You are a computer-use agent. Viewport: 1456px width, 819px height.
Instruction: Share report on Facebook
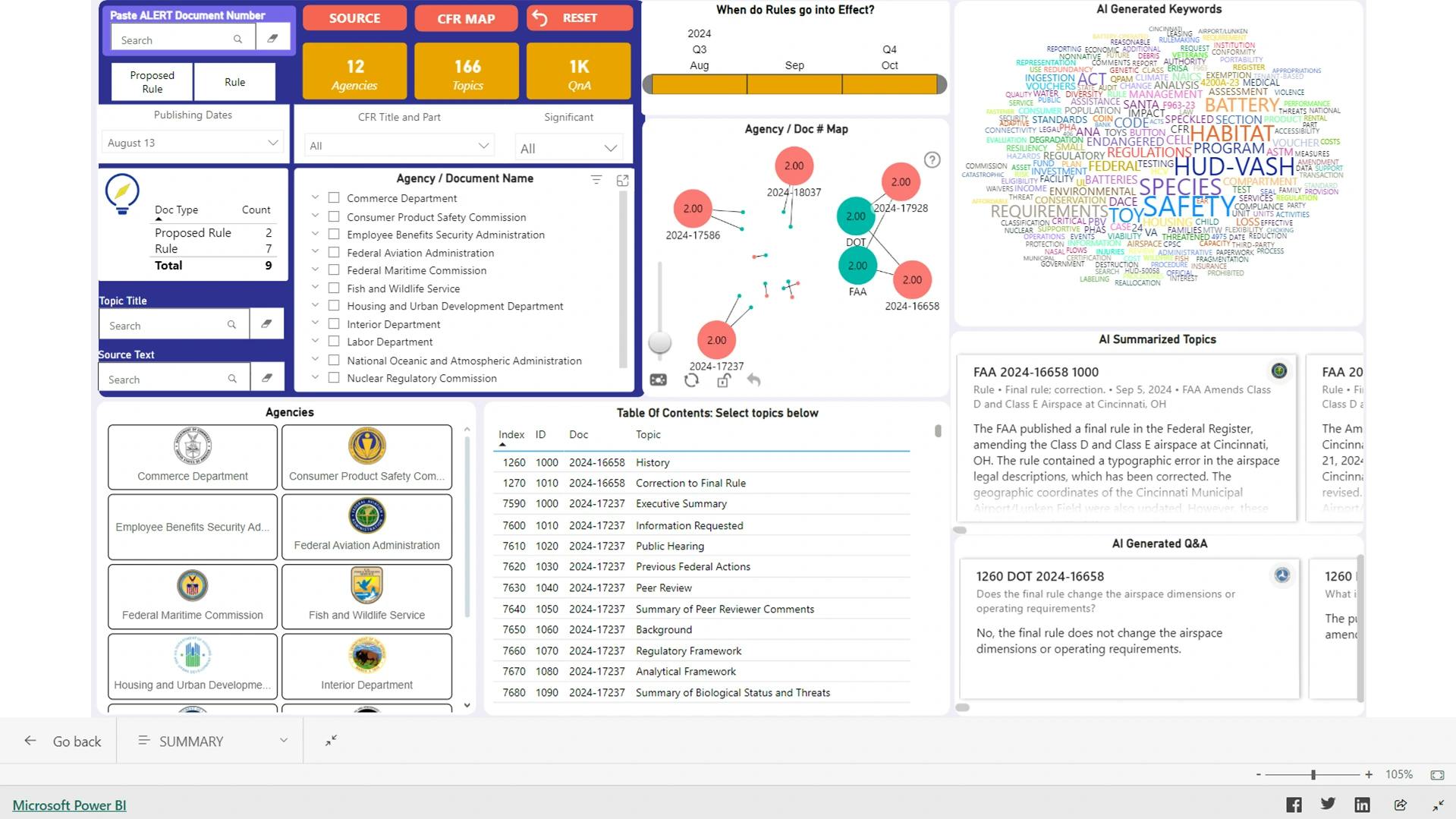(1294, 805)
